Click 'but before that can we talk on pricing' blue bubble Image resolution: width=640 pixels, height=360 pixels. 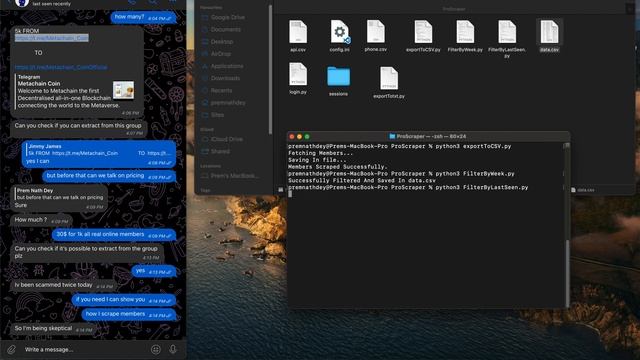click(x=109, y=176)
